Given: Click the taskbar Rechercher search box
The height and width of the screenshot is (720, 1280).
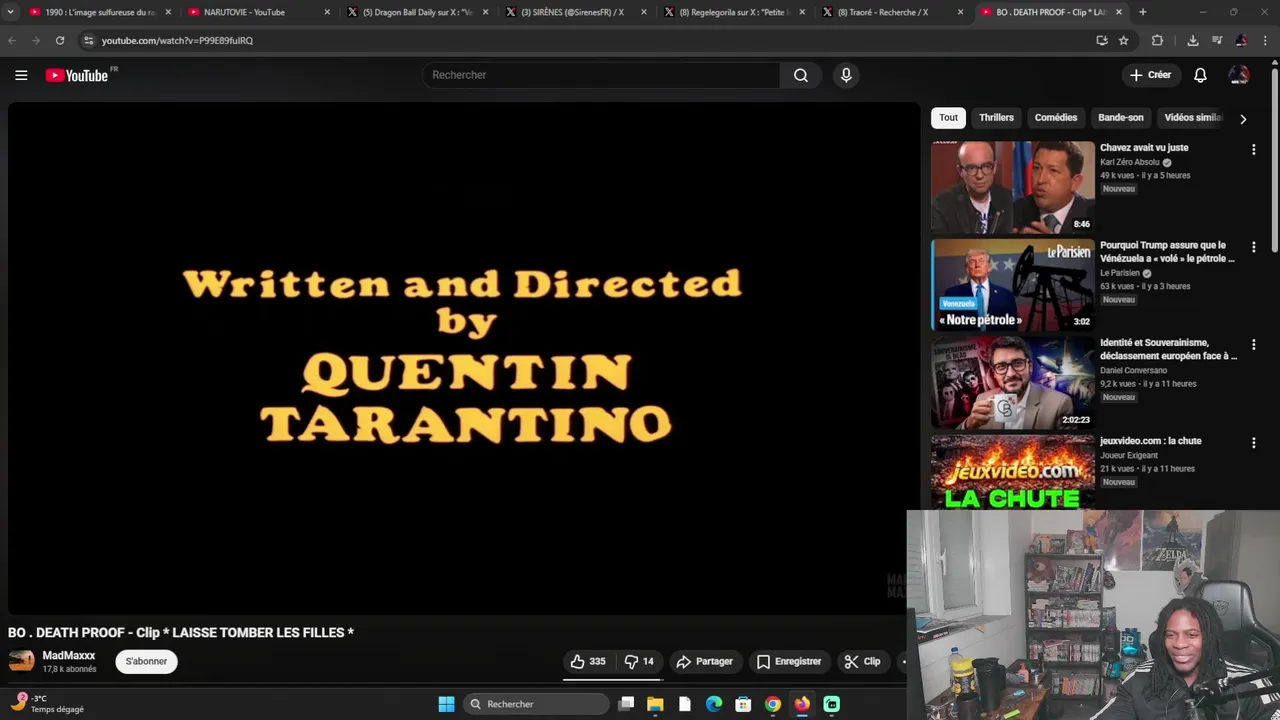Looking at the screenshot, I should click(x=537, y=704).
